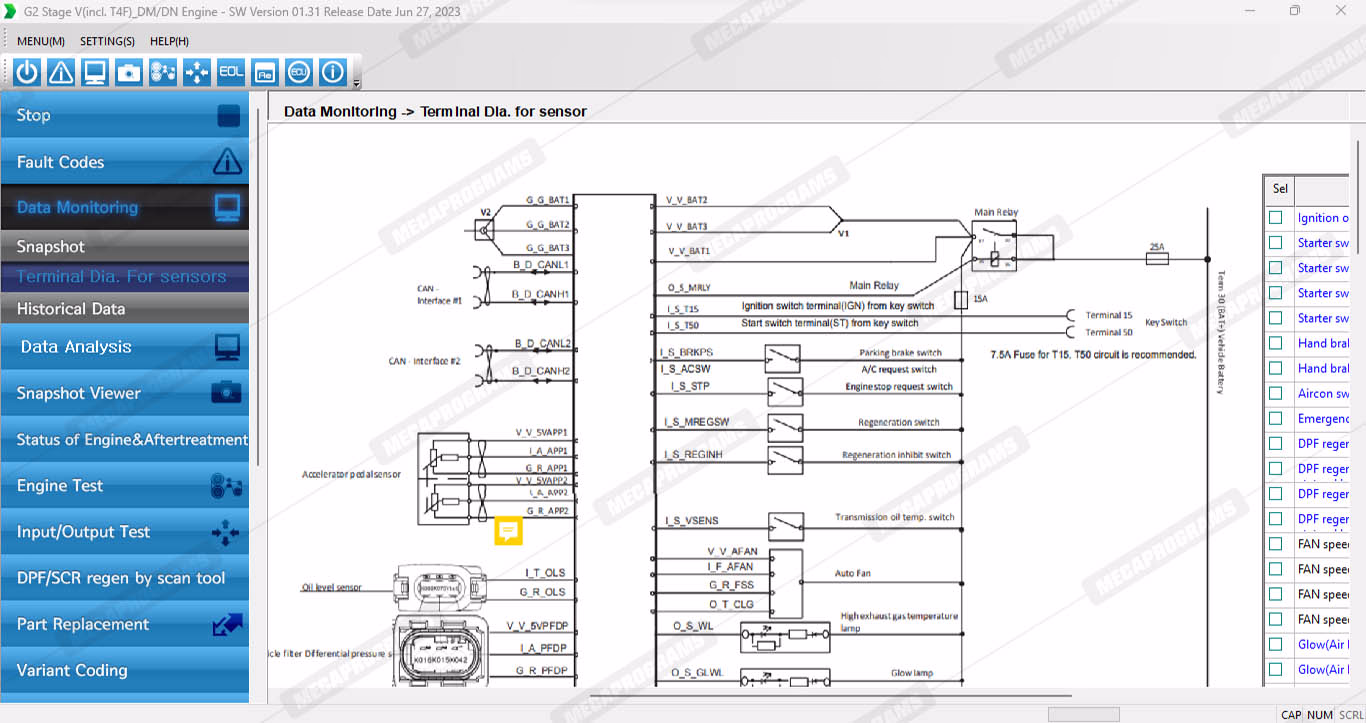Click the camera snapshot toolbar icon
The image size is (1366, 723).
point(129,72)
